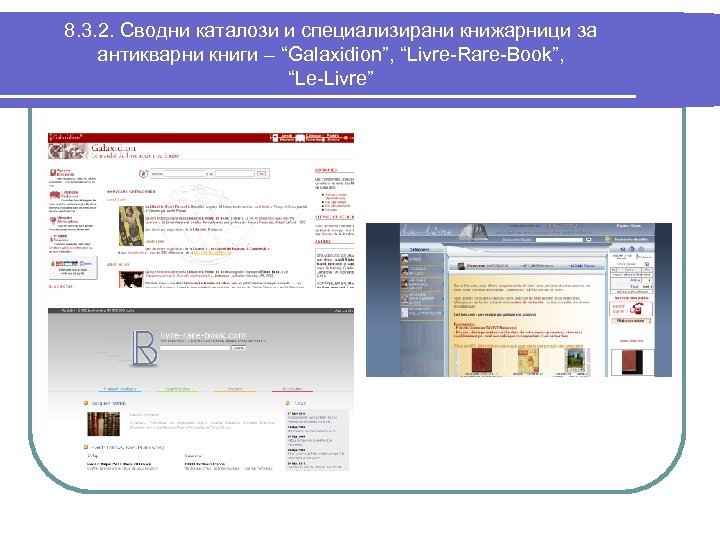Click the red telephone icon on Le-Livre
This screenshot has height=540, width=720.
pos(638,308)
